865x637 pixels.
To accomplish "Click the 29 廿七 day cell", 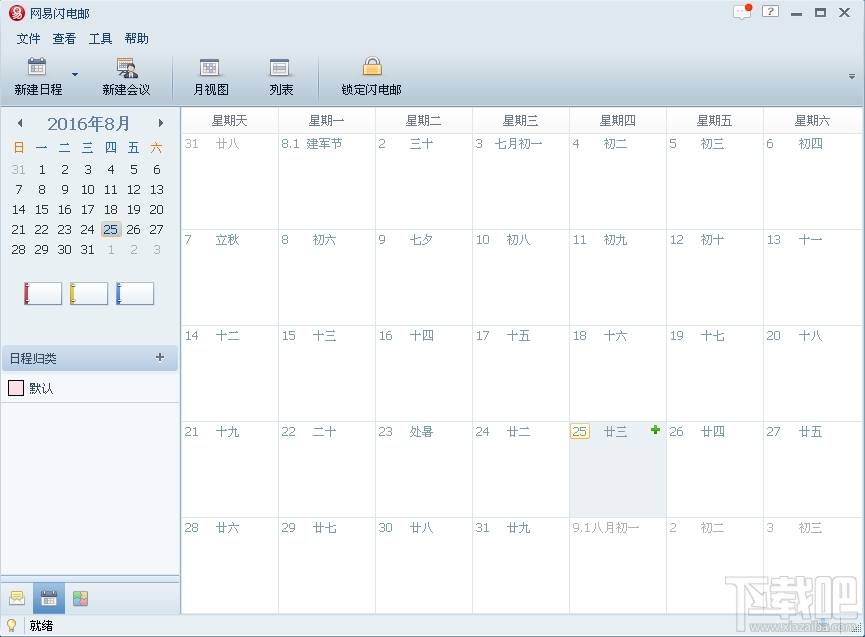I will 327,565.
